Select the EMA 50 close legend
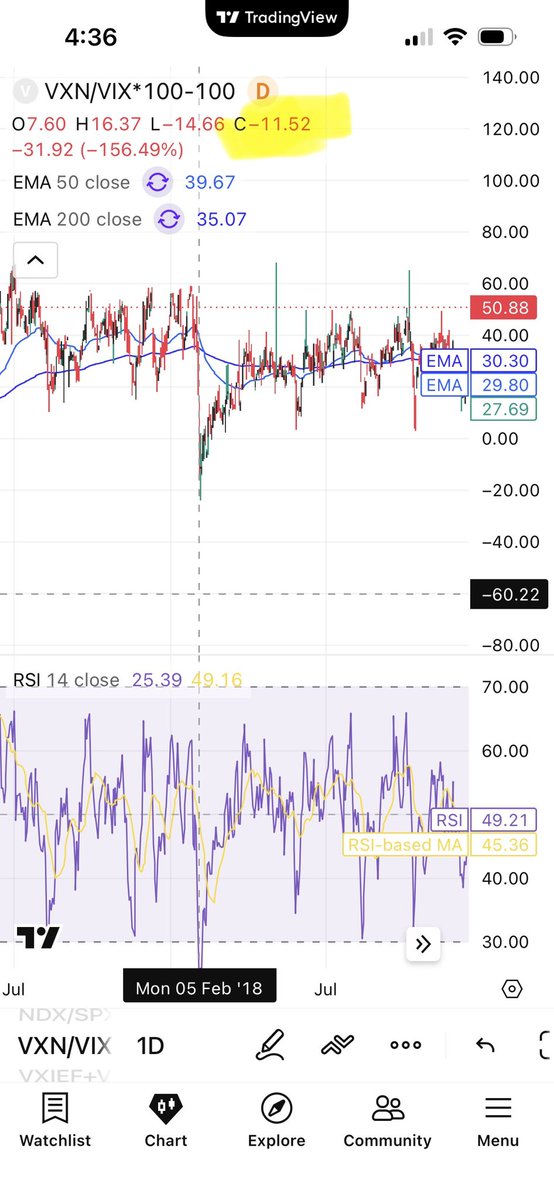 pyautogui.click(x=72, y=183)
